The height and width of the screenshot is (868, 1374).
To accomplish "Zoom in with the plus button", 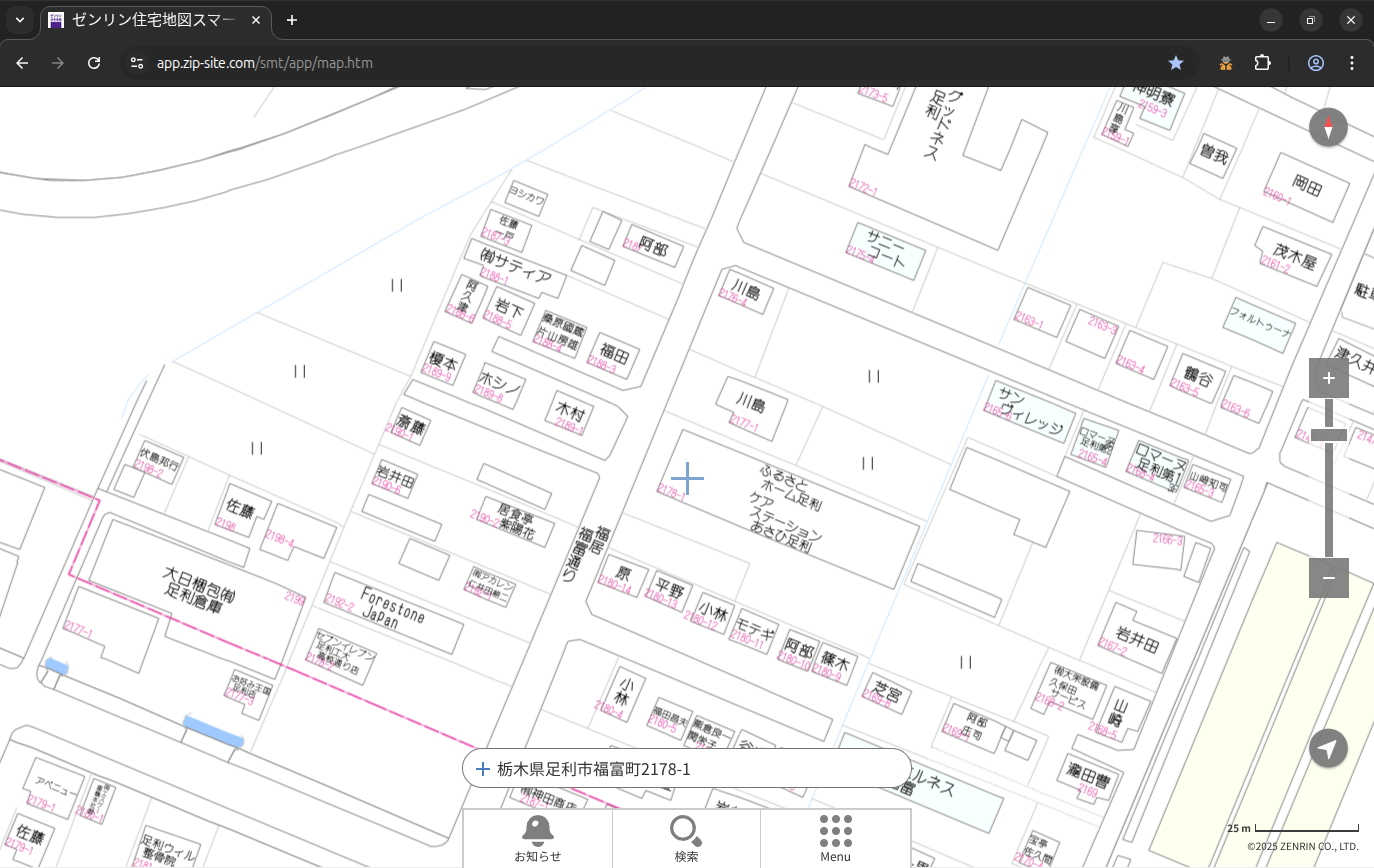I will (x=1328, y=378).
